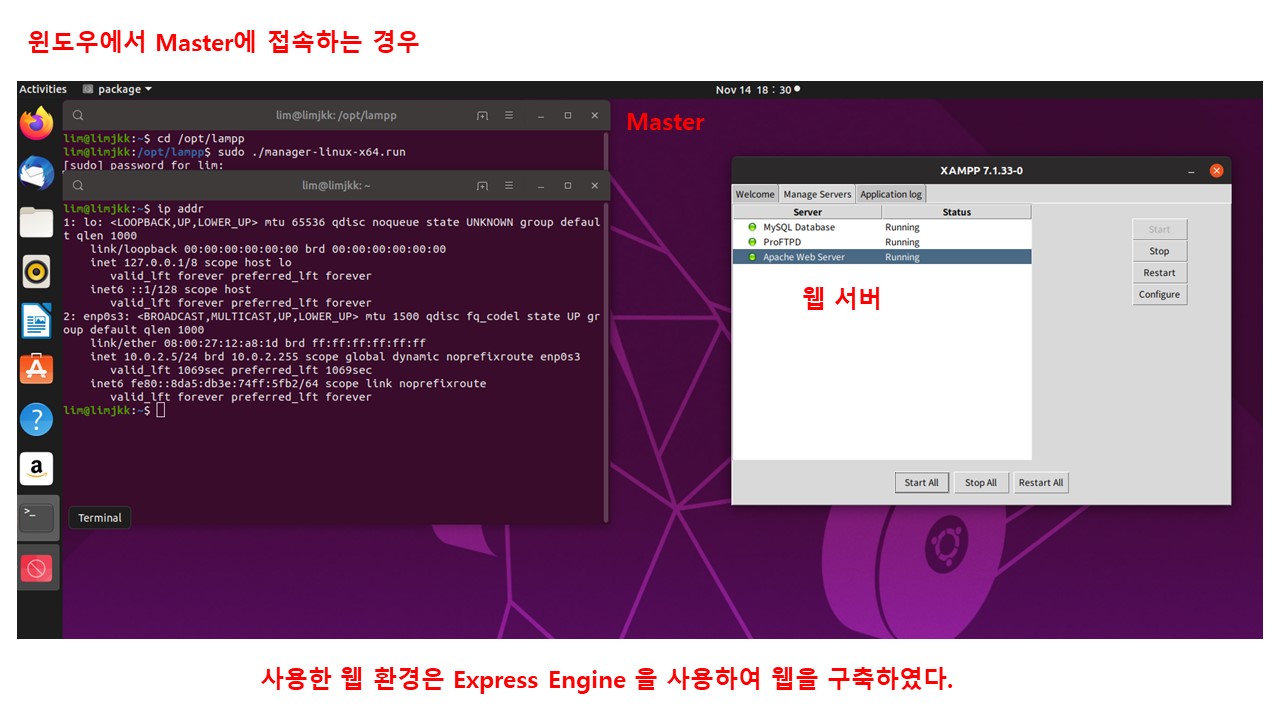Click the Restart All button
Image resolution: width=1280 pixels, height=720 pixels.
[x=1040, y=482]
